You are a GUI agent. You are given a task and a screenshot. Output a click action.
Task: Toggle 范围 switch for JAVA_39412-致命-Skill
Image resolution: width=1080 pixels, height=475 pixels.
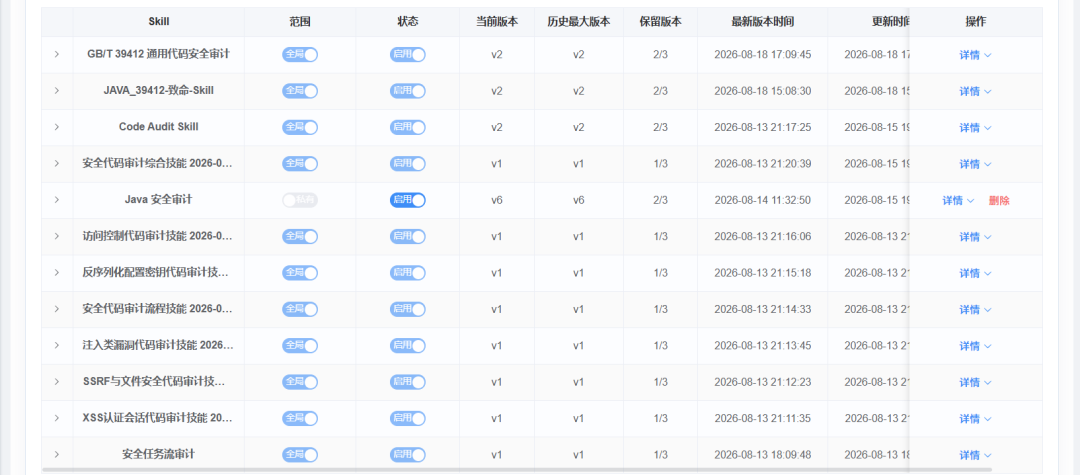pyautogui.click(x=300, y=91)
